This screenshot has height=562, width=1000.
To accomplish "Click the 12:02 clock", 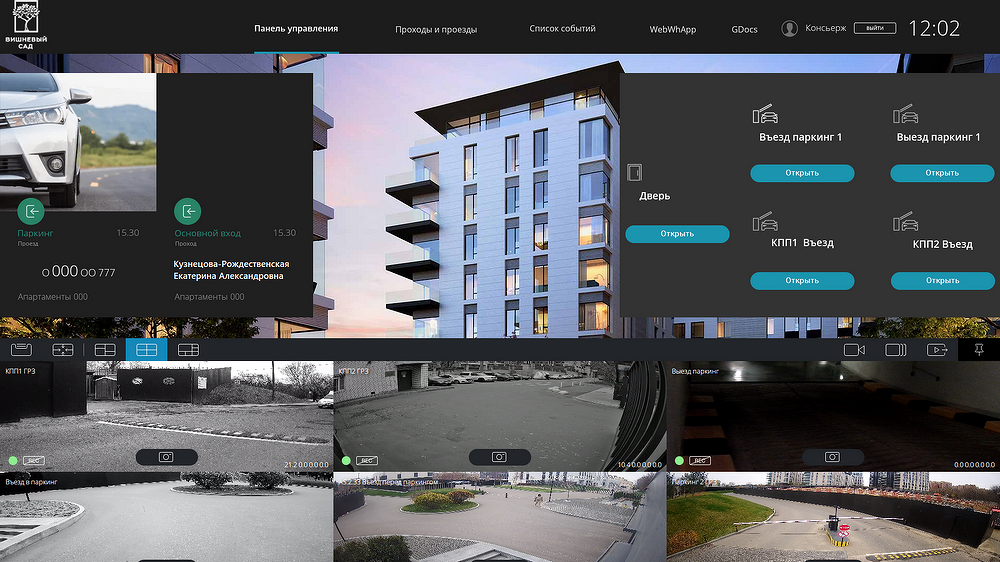I will [x=934, y=29].
